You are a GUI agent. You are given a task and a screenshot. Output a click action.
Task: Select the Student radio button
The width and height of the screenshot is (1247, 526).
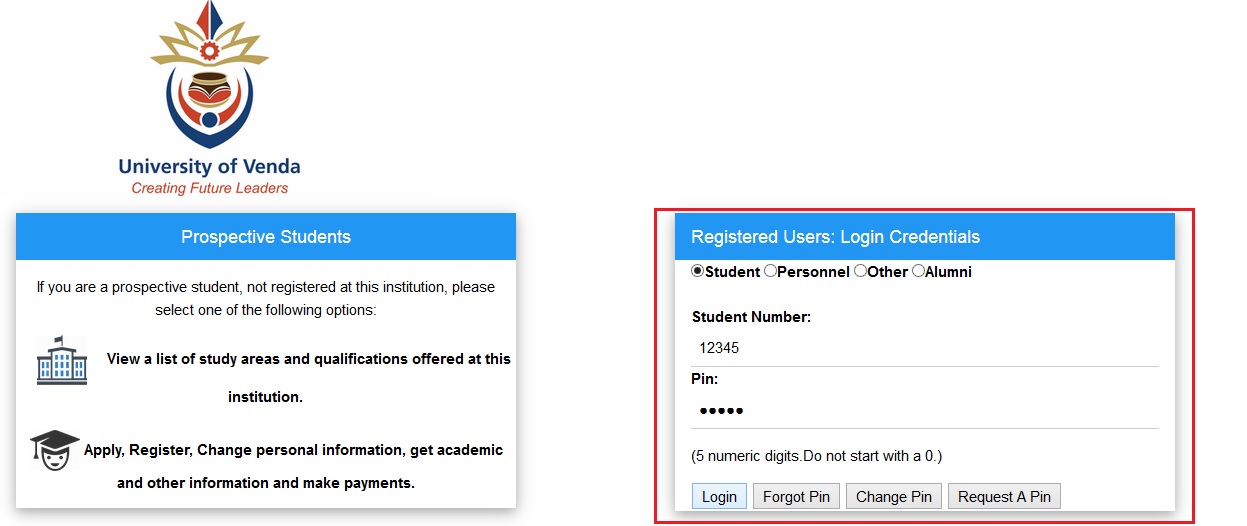[x=698, y=271]
